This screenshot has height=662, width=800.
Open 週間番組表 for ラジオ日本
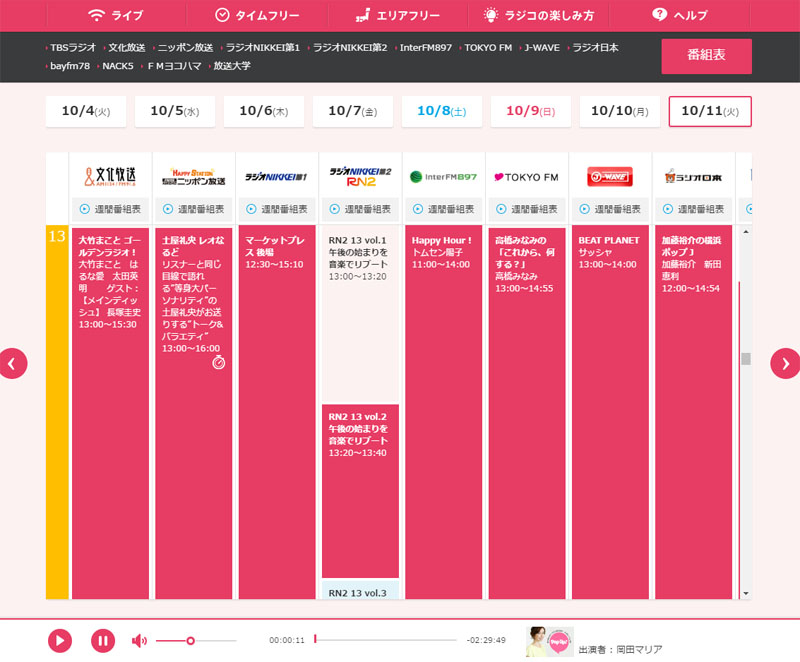point(693,209)
